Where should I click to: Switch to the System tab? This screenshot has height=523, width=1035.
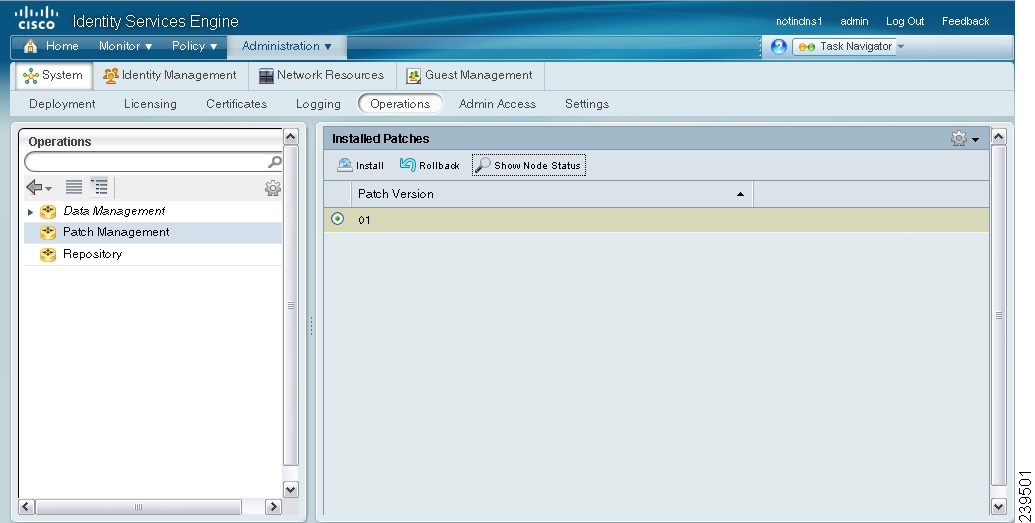(53, 75)
